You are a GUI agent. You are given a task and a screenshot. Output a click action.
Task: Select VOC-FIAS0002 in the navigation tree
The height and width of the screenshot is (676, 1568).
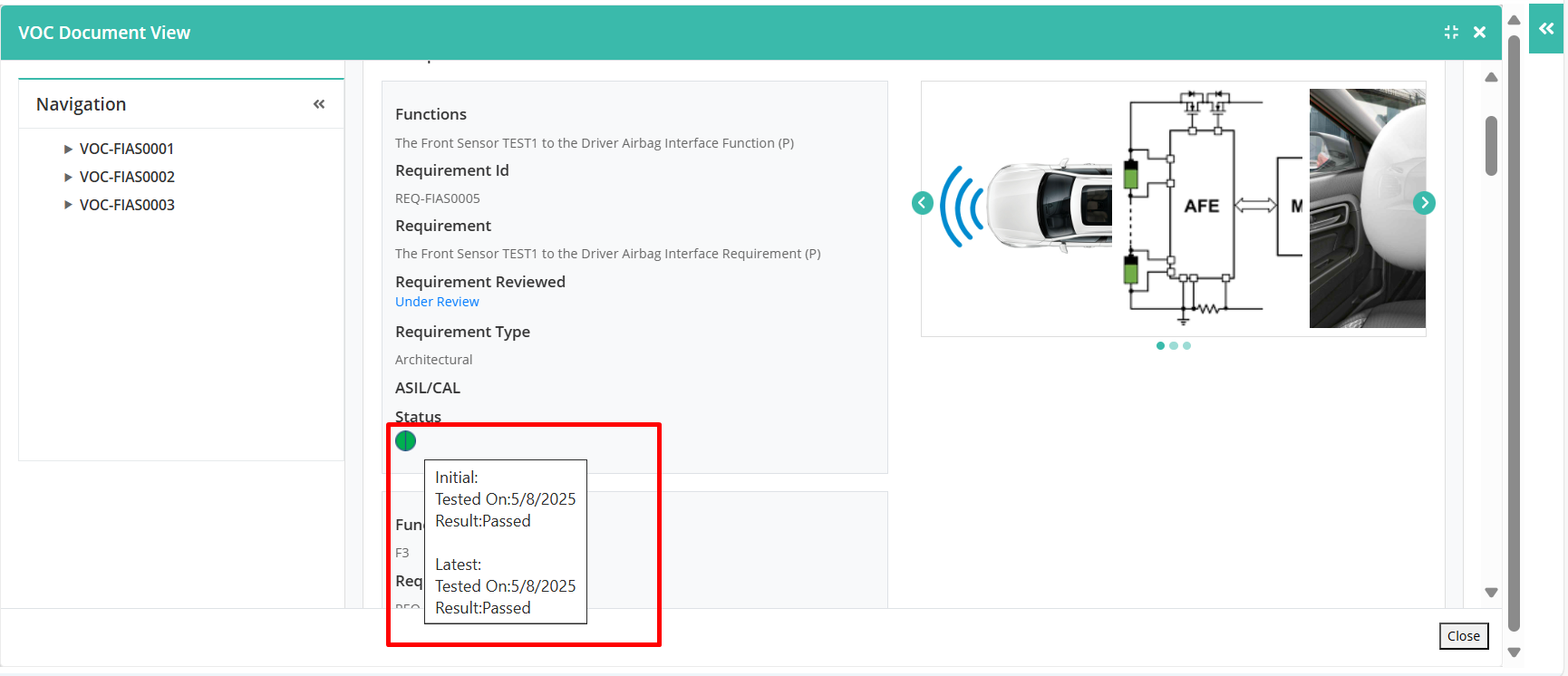(x=127, y=177)
